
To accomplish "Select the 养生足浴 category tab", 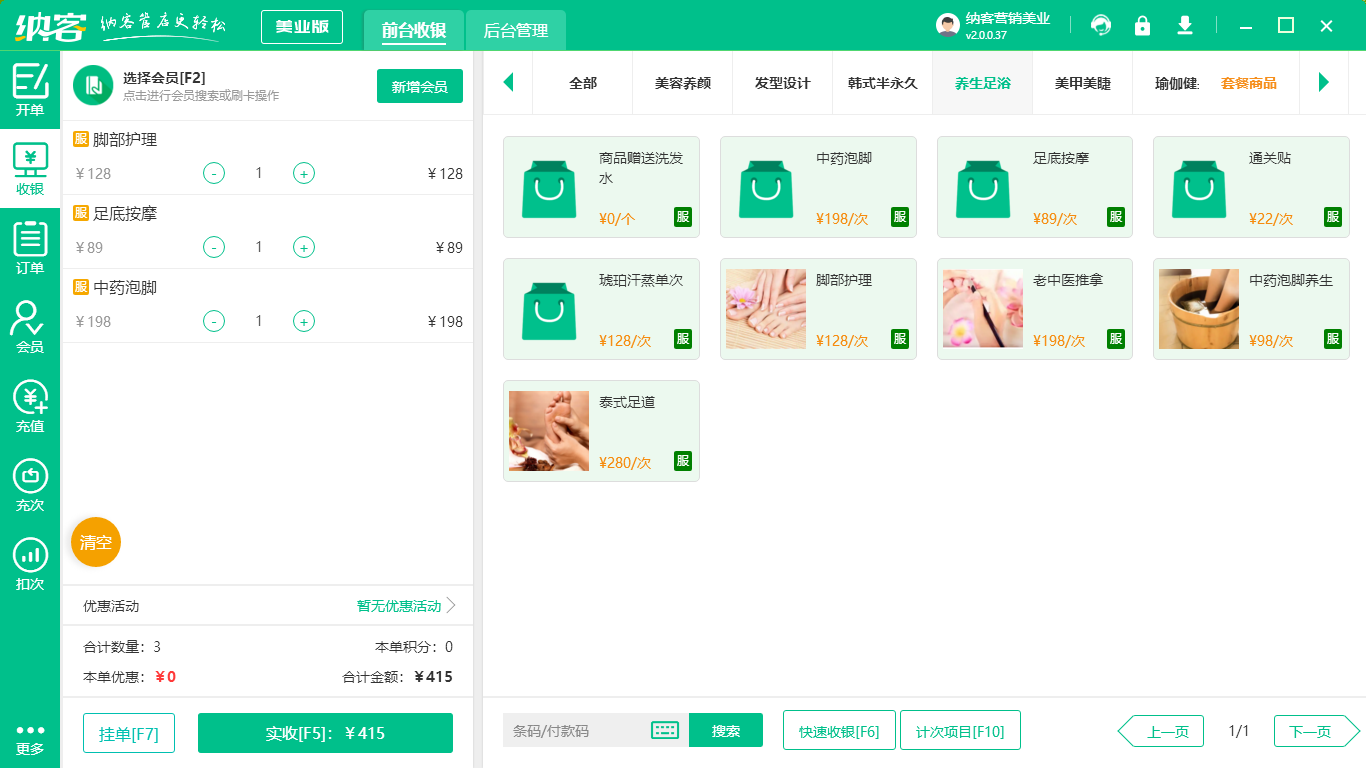I will (983, 83).
